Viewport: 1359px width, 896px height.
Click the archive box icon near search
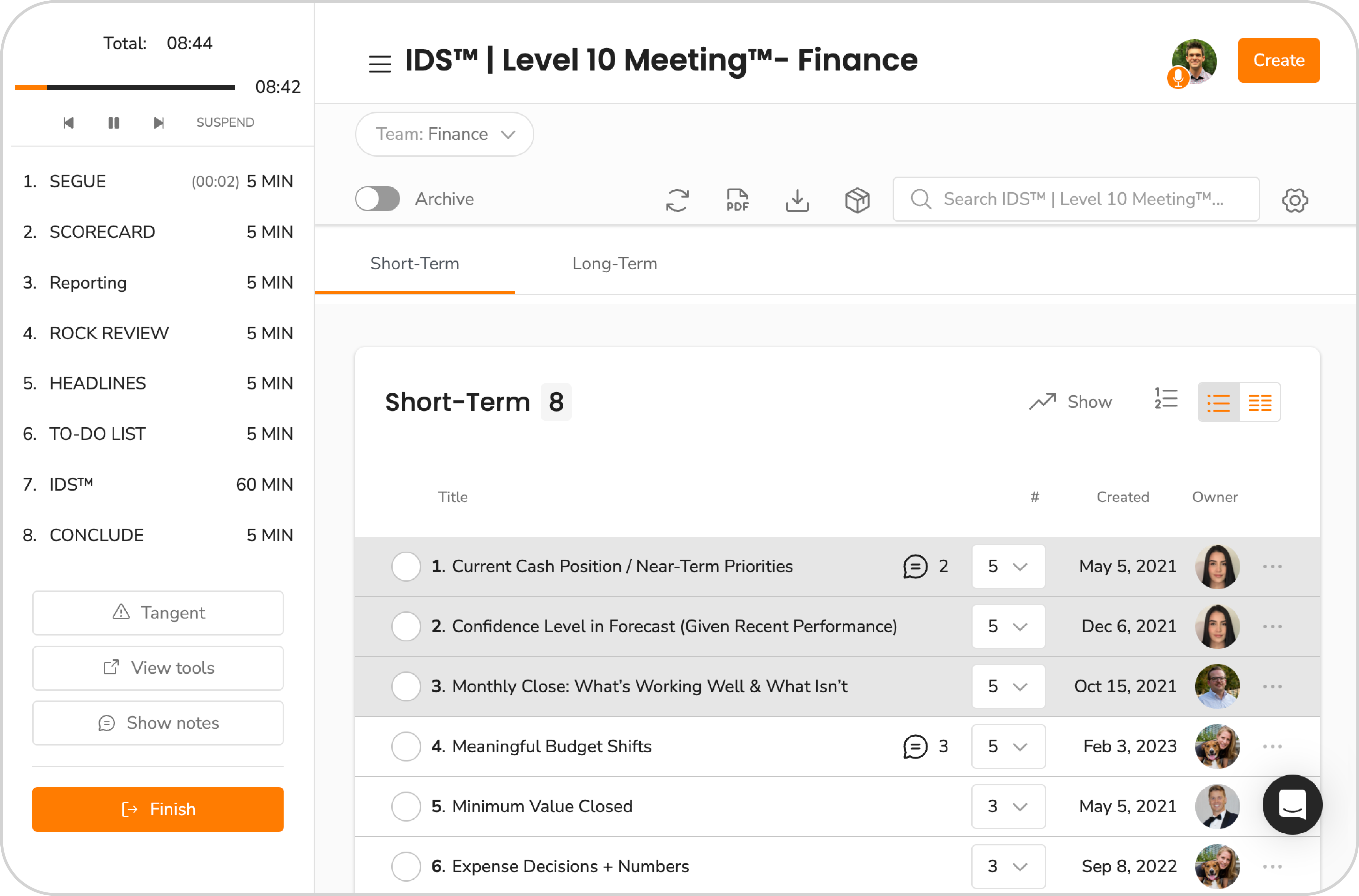tap(857, 200)
